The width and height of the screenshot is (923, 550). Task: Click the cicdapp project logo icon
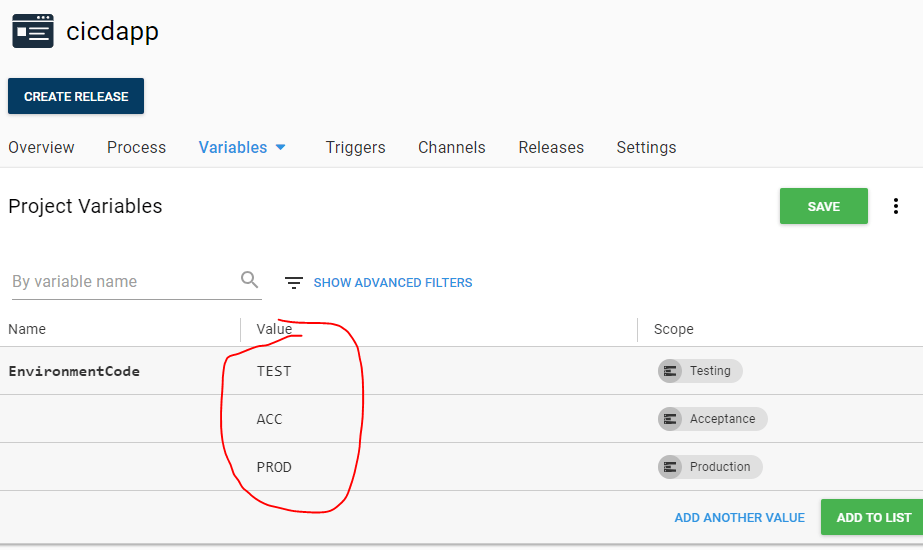[33, 32]
